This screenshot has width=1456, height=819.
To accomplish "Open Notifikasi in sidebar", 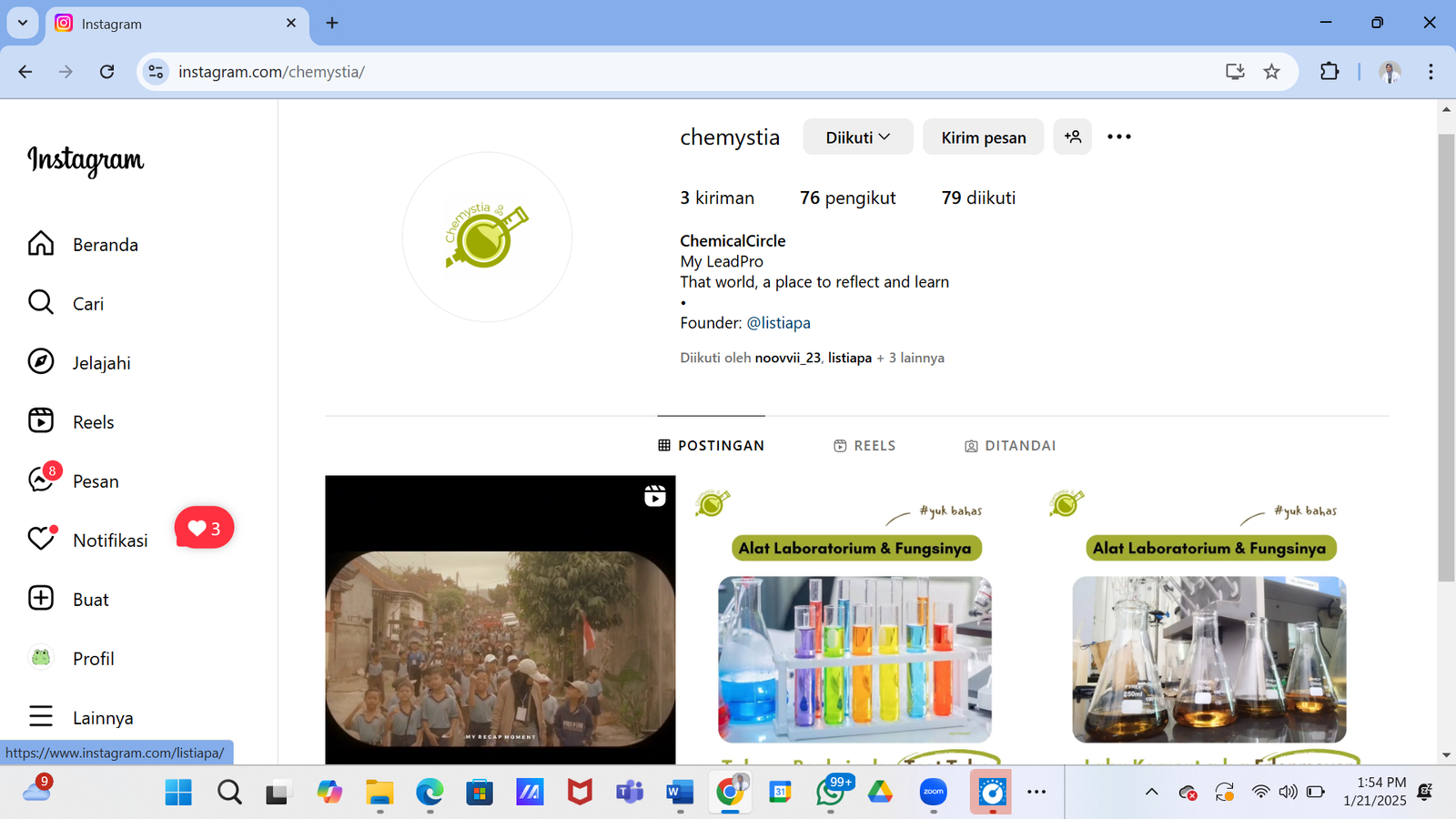I will (x=87, y=540).
